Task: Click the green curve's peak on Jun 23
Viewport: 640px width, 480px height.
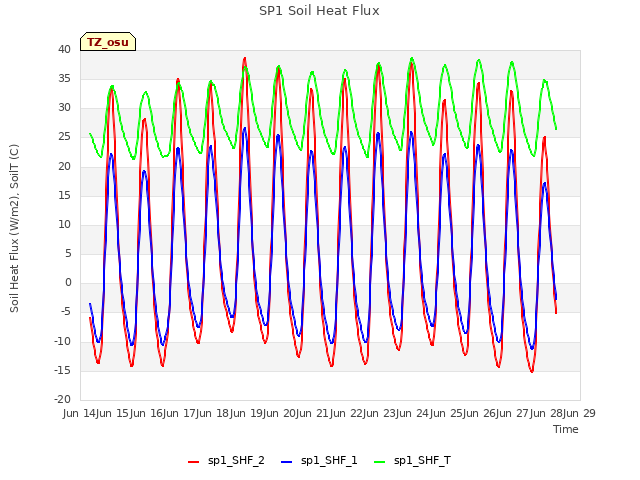Action: 412,58
